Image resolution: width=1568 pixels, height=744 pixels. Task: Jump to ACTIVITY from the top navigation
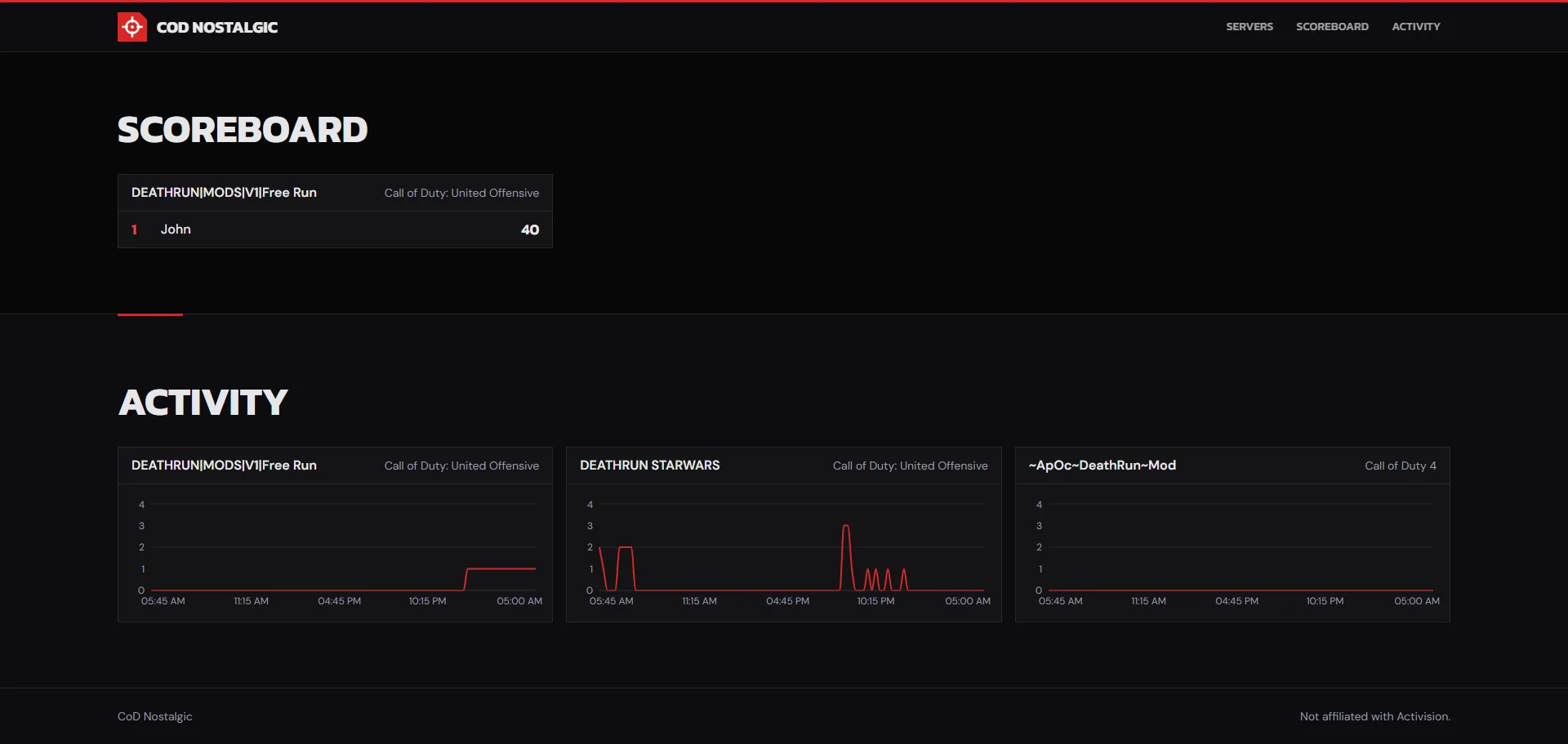[1416, 27]
